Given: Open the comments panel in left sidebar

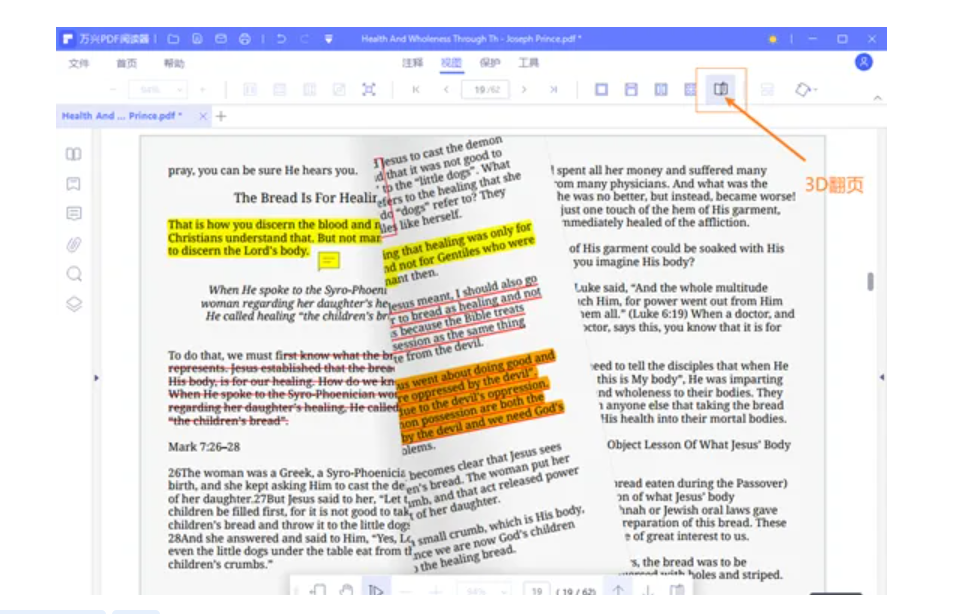Looking at the screenshot, I should (73, 214).
